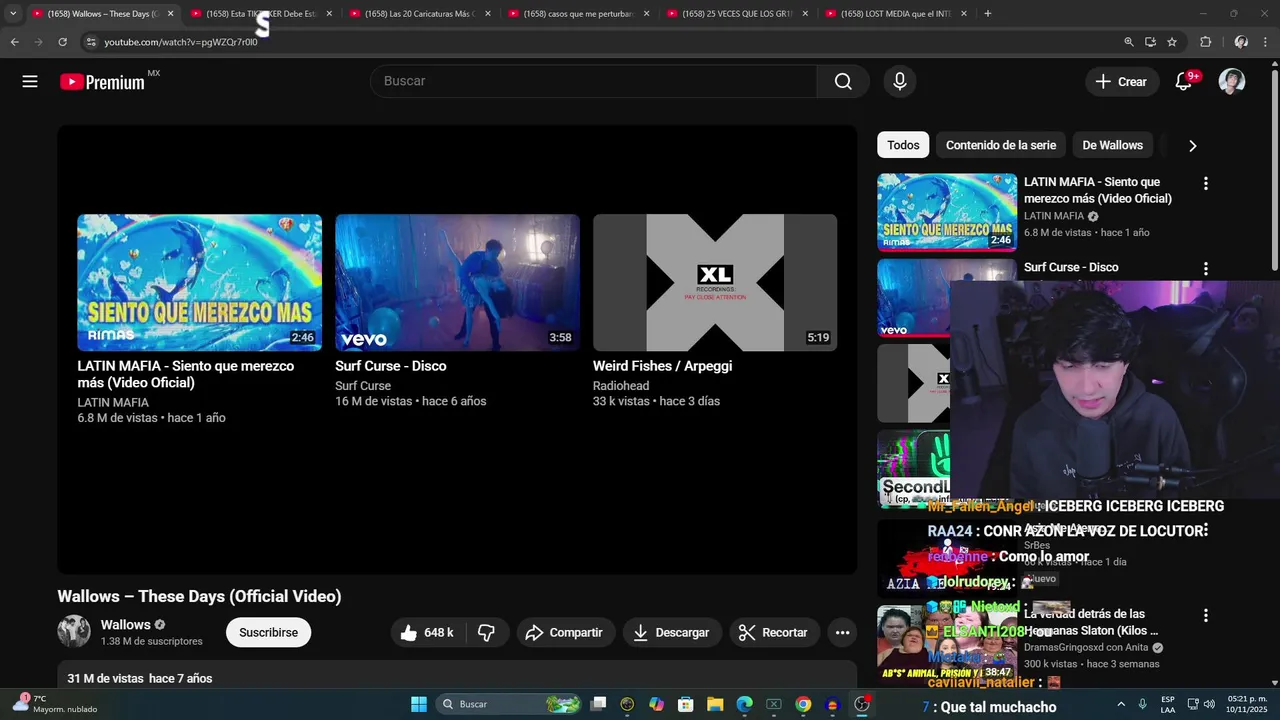Select the Contenido de la serie chip
Viewport: 1280px width, 720px height.
click(x=1001, y=145)
